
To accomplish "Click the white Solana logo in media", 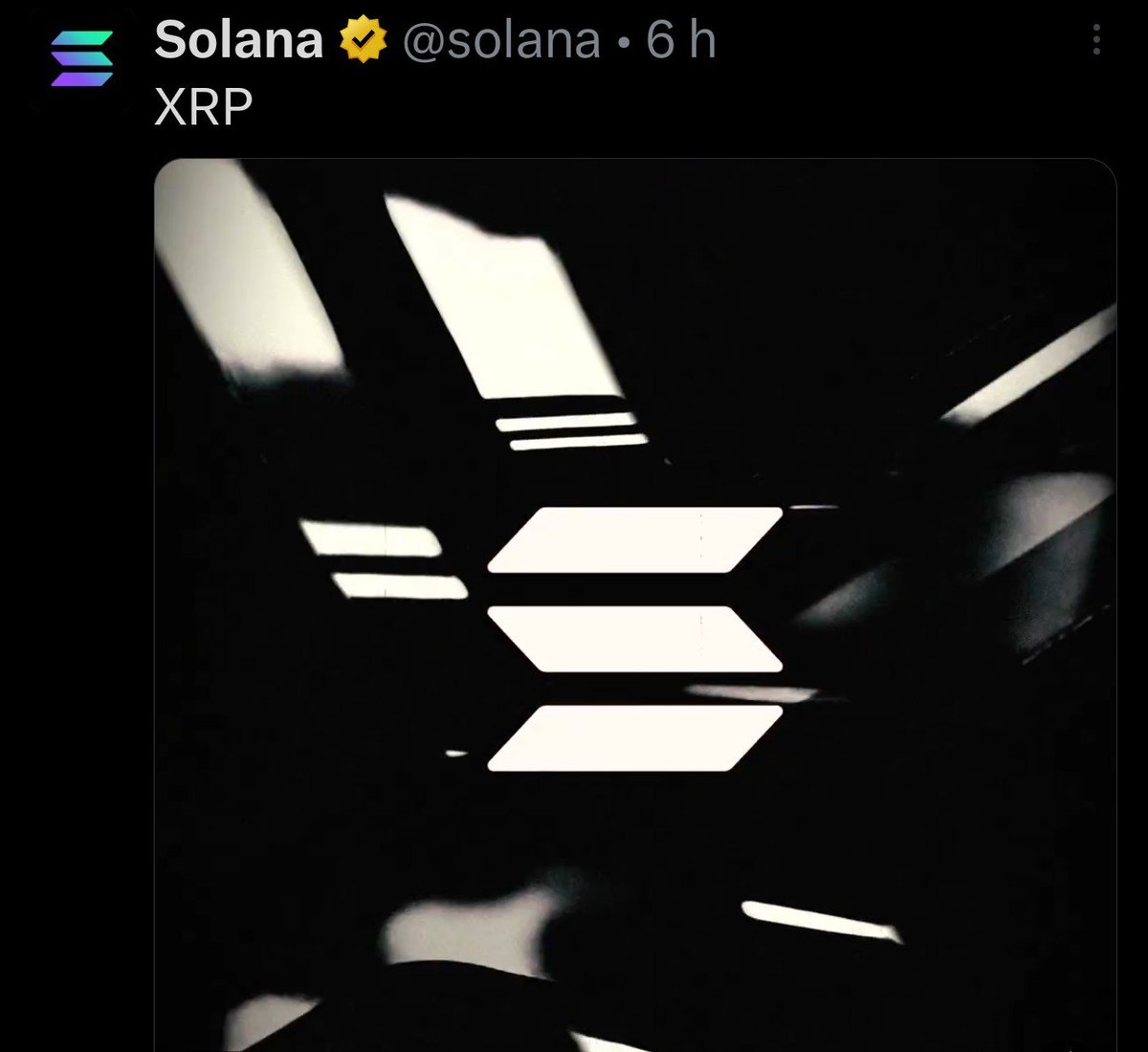I will [635, 639].
